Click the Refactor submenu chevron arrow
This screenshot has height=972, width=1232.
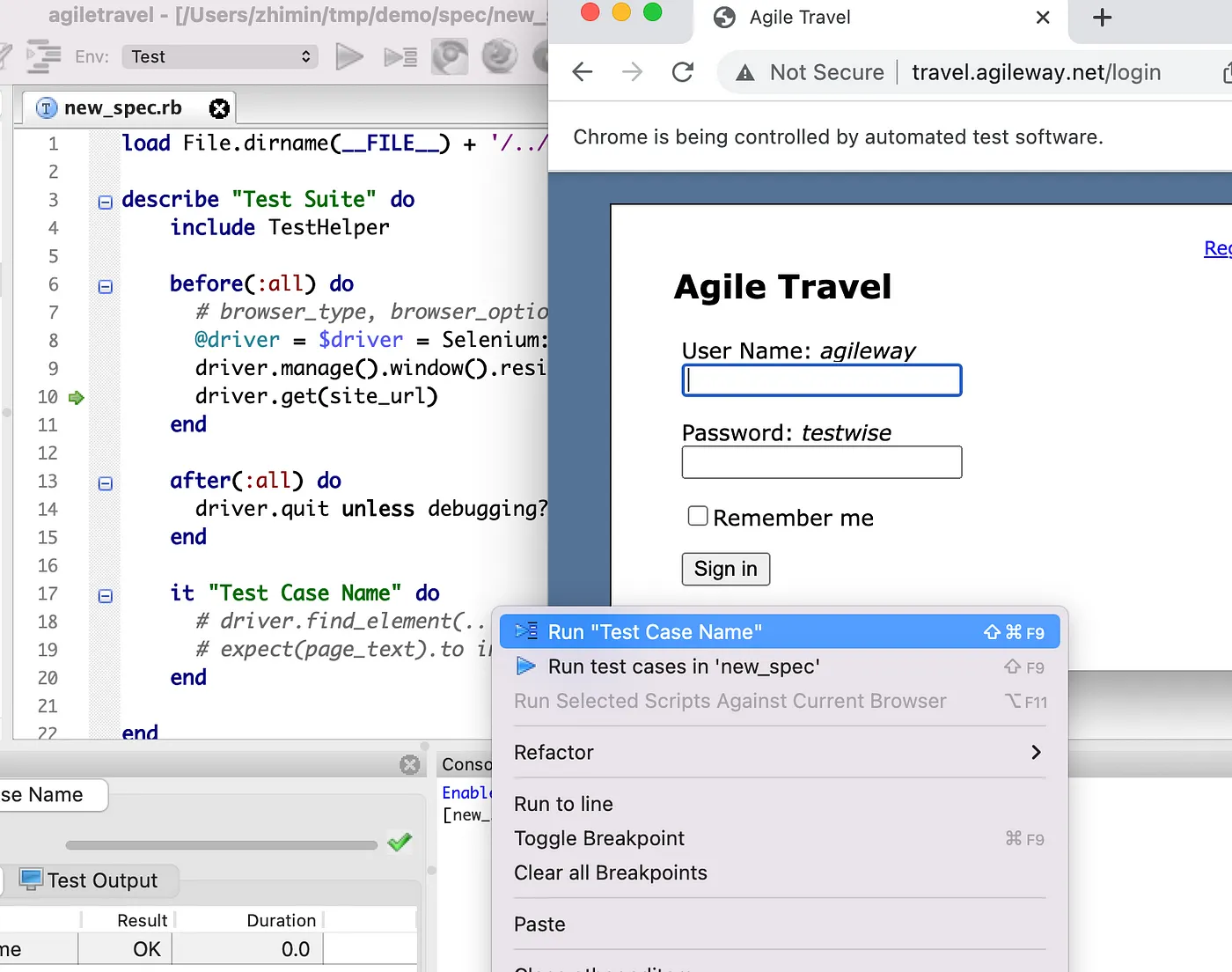[1036, 753]
